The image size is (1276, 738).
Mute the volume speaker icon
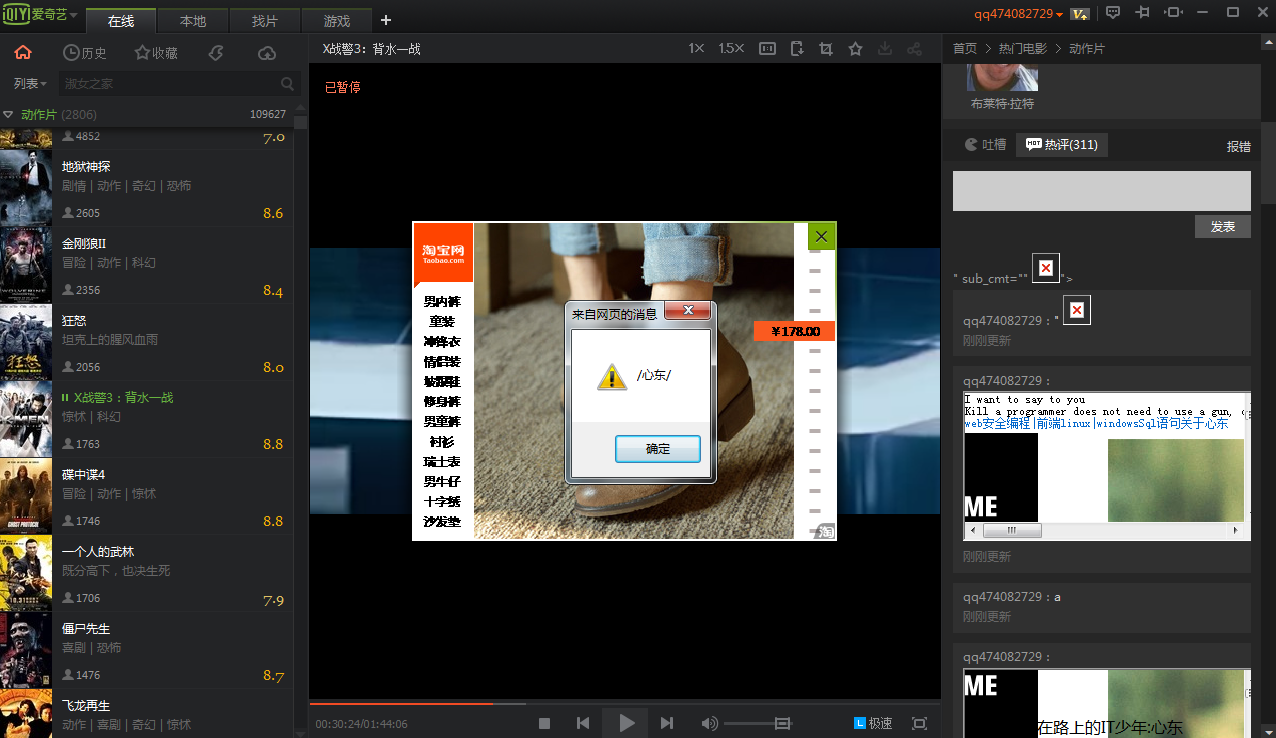point(709,723)
